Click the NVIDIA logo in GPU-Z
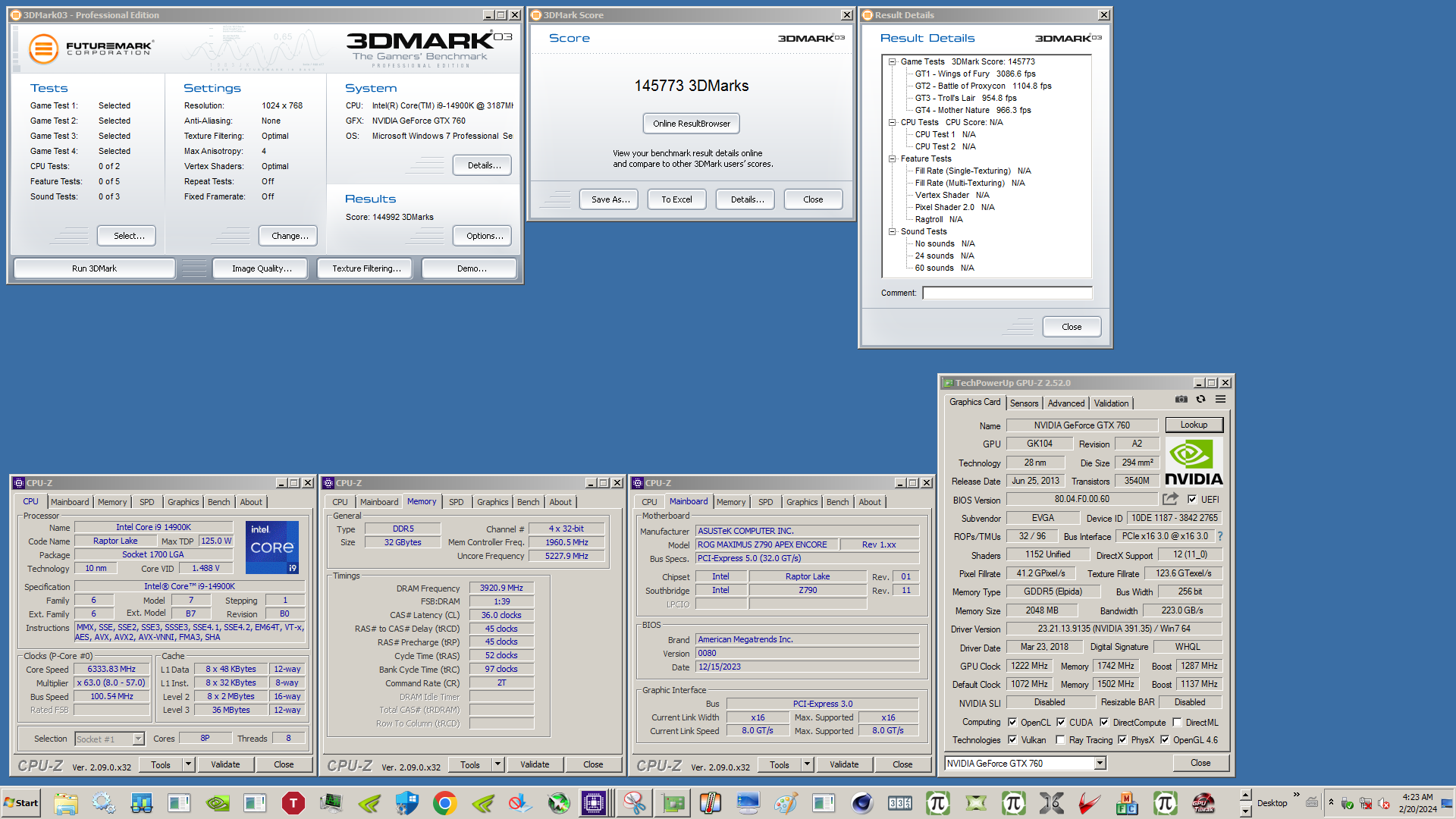This screenshot has height=819, width=1456. pos(1194,463)
